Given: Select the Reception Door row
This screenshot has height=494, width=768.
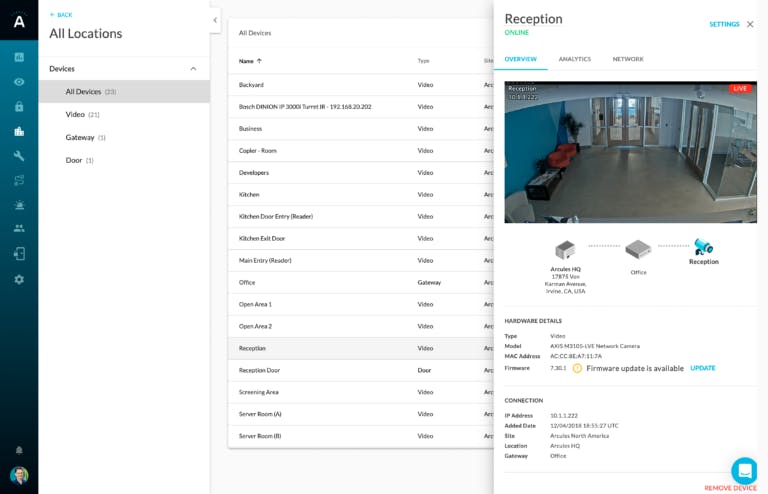Looking at the screenshot, I should pyautogui.click(x=360, y=370).
